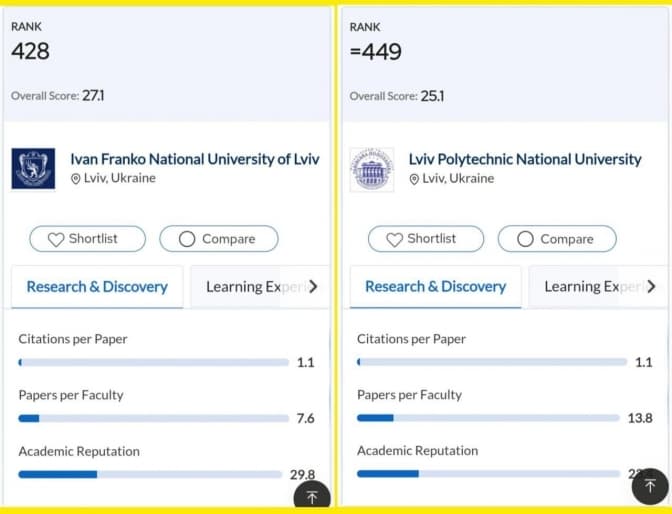Shortlist Ivan Franko National University of Lviv

tap(87, 239)
